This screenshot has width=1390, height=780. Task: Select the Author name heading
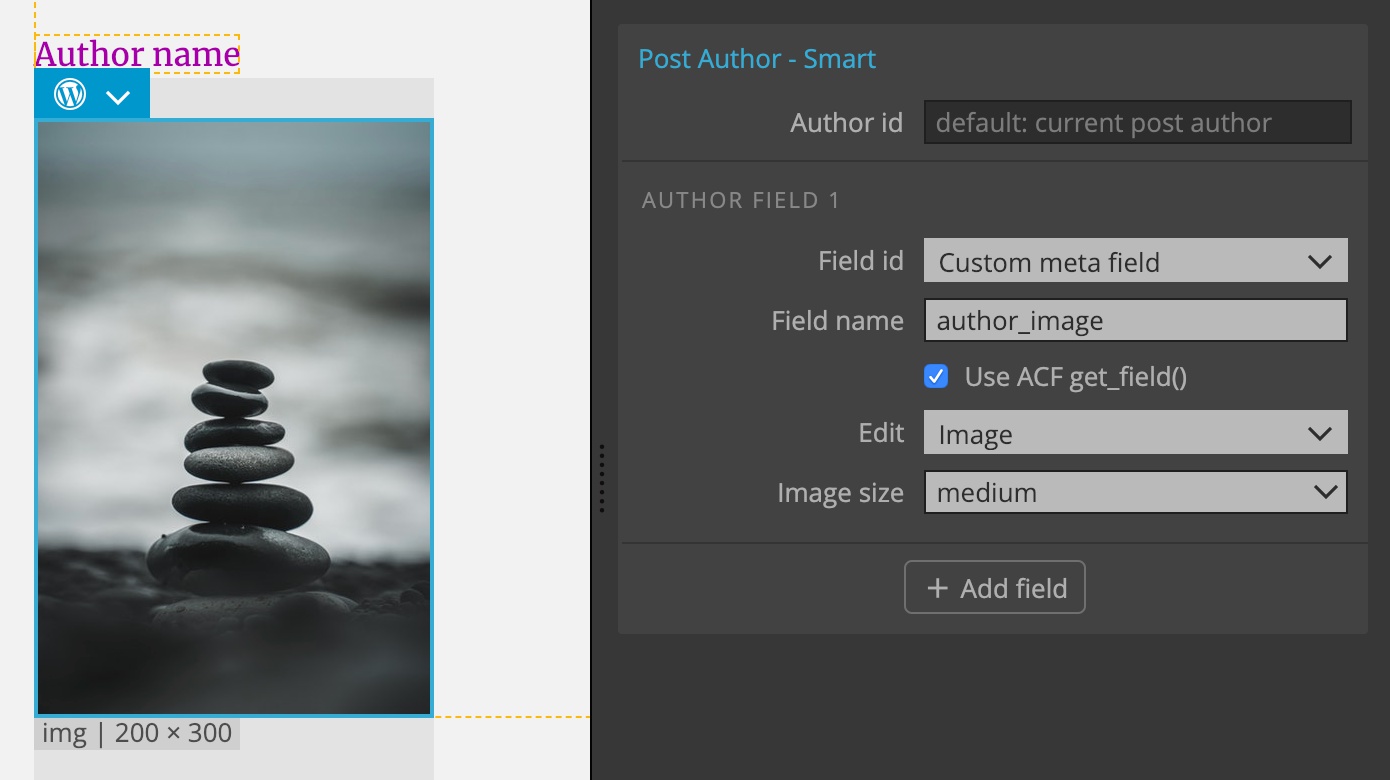click(137, 54)
